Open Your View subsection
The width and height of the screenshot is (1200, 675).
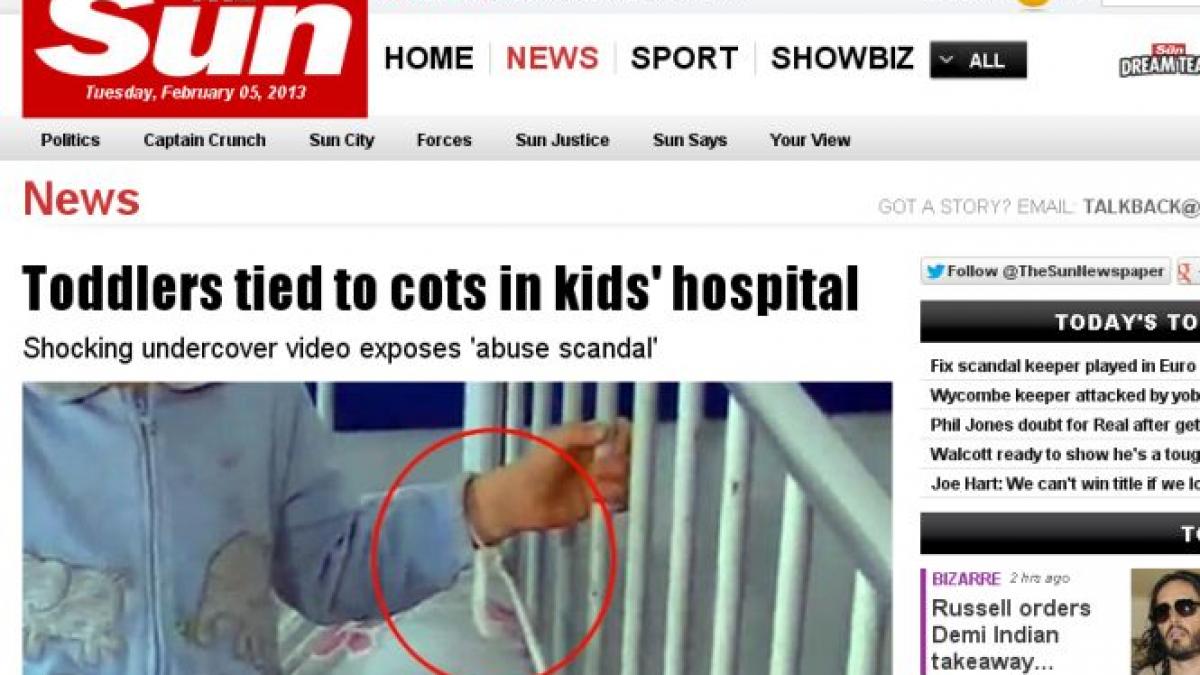pyautogui.click(x=810, y=140)
